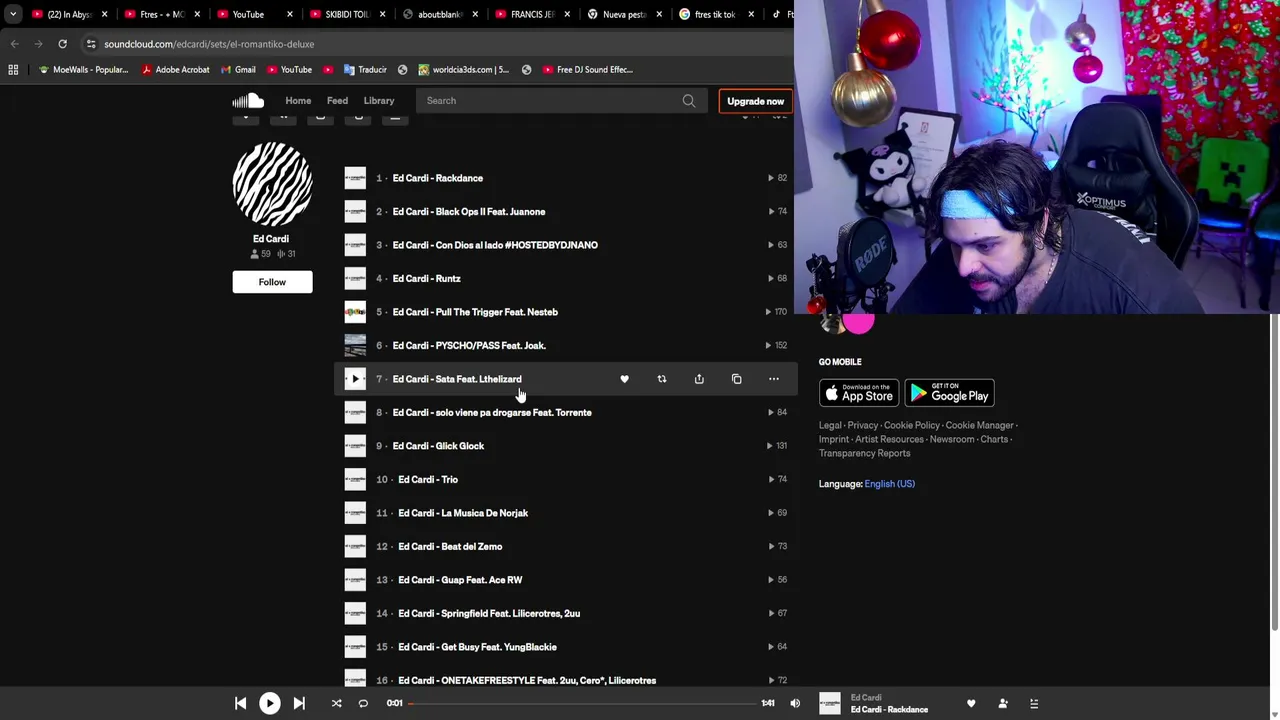Open Transparency Reports footer link

click(x=864, y=453)
